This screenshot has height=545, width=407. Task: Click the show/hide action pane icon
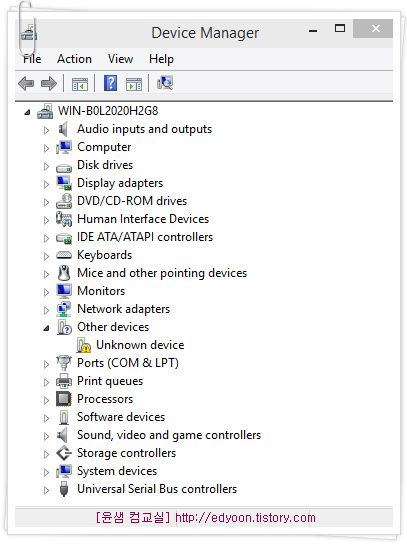pos(134,84)
